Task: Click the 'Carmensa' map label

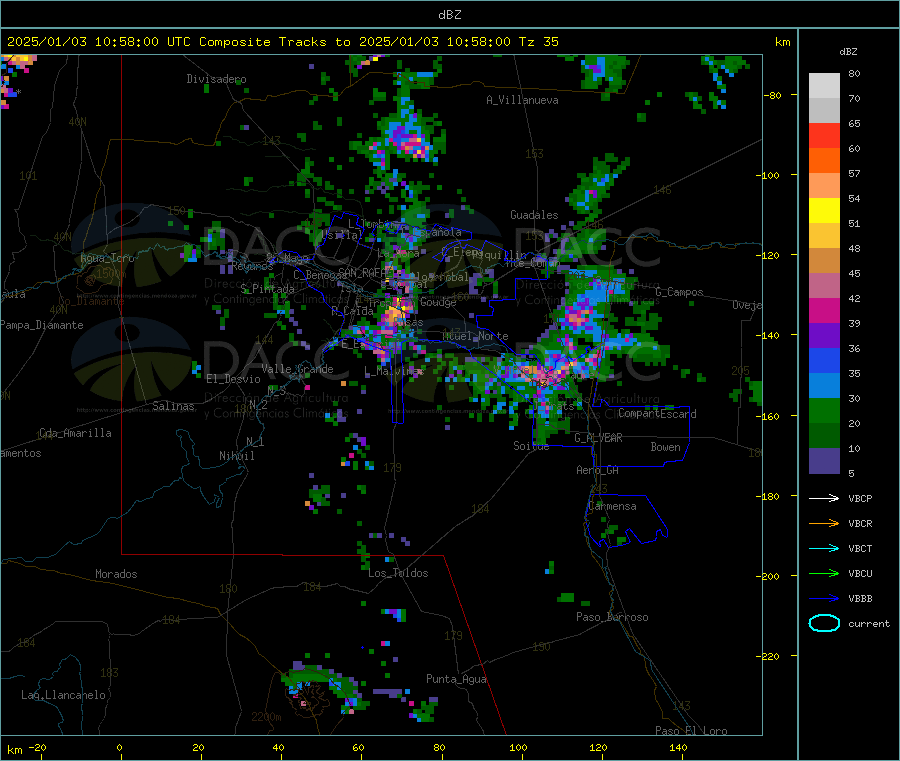Action: (x=612, y=506)
